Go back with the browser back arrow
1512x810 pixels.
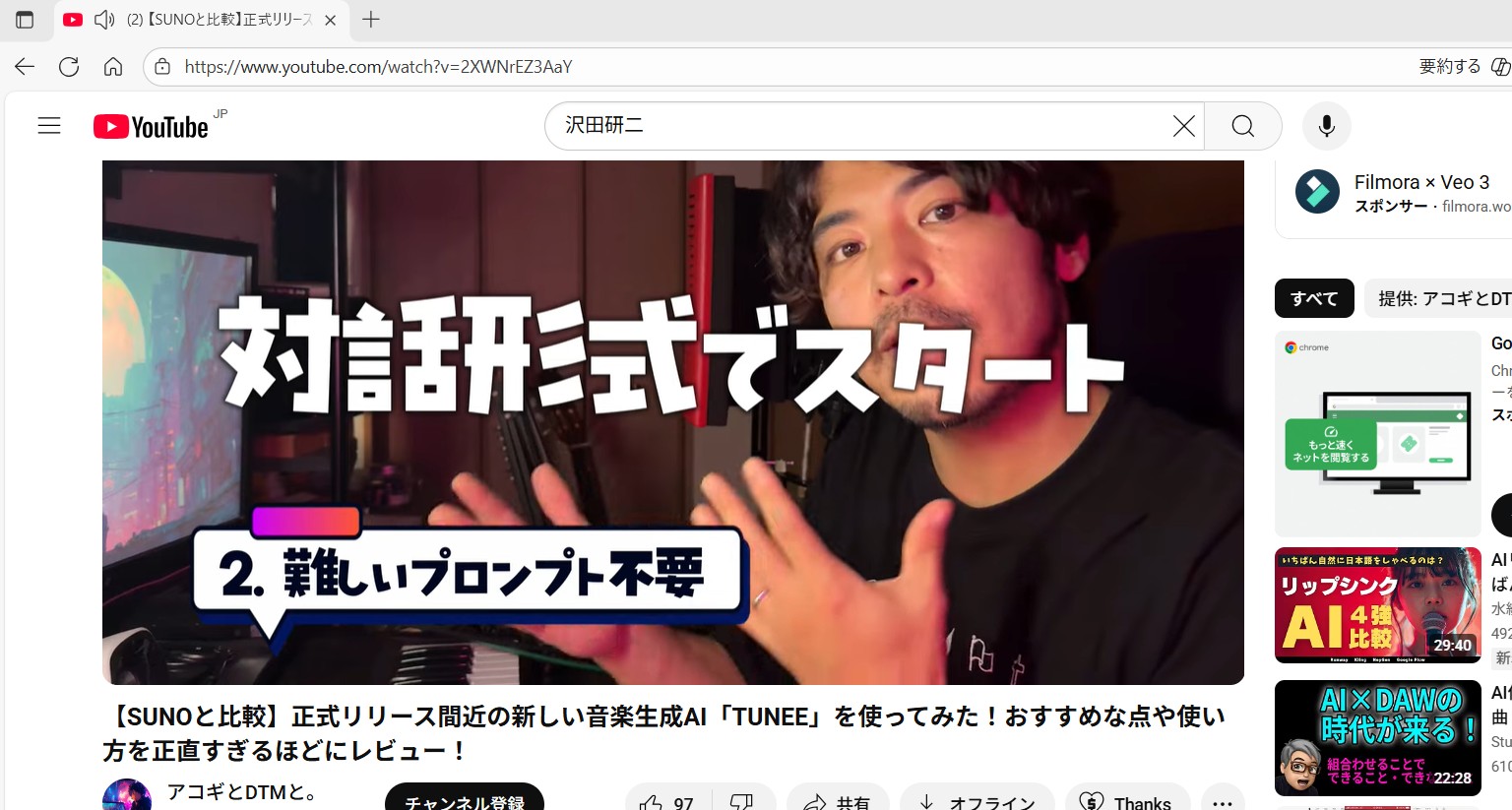(25, 67)
